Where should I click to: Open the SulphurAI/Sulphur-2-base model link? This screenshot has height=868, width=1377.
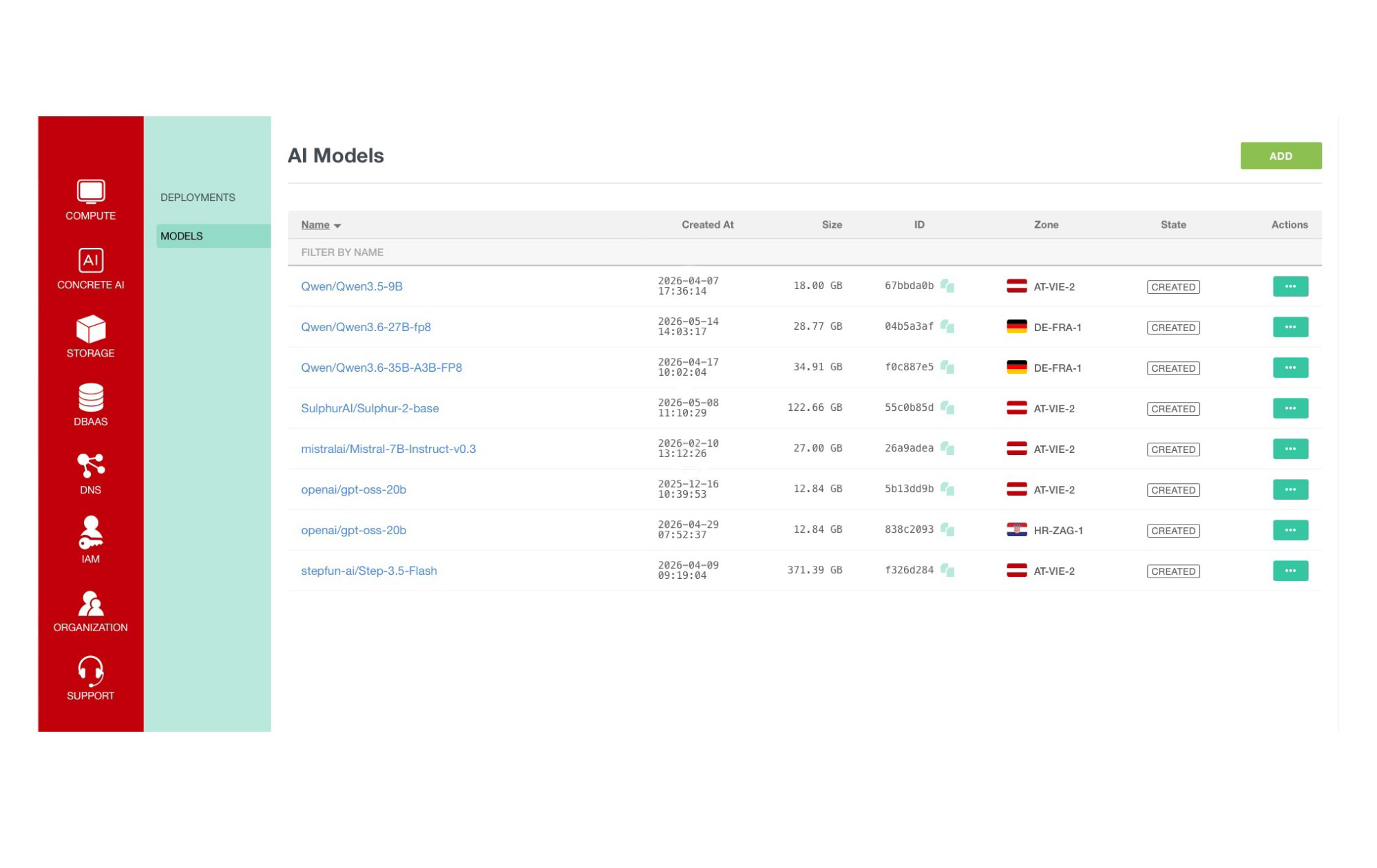point(370,408)
